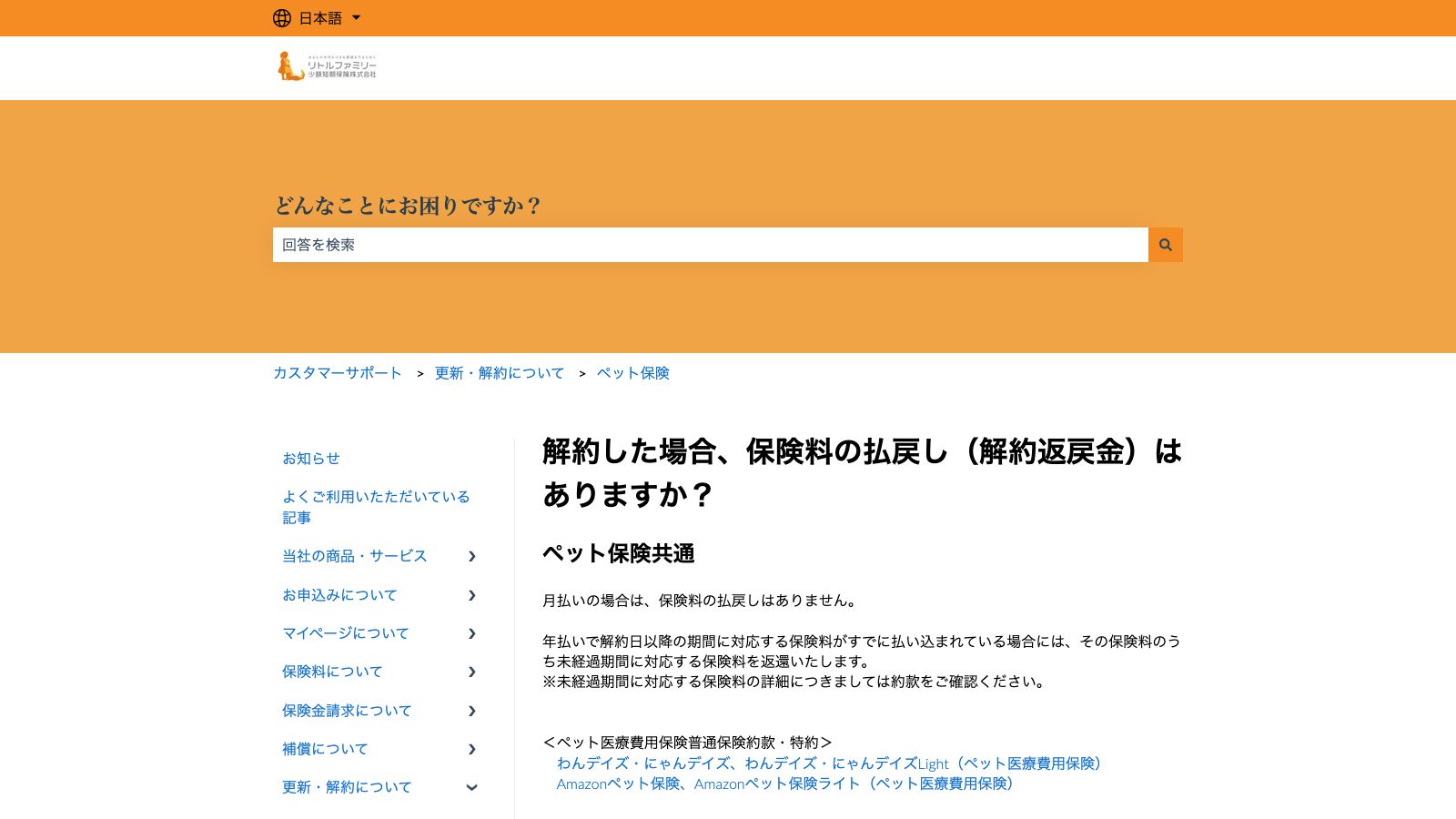This screenshot has width=1456, height=819.
Task: Expand chevron next to 保険金請求について
Action: [x=471, y=711]
